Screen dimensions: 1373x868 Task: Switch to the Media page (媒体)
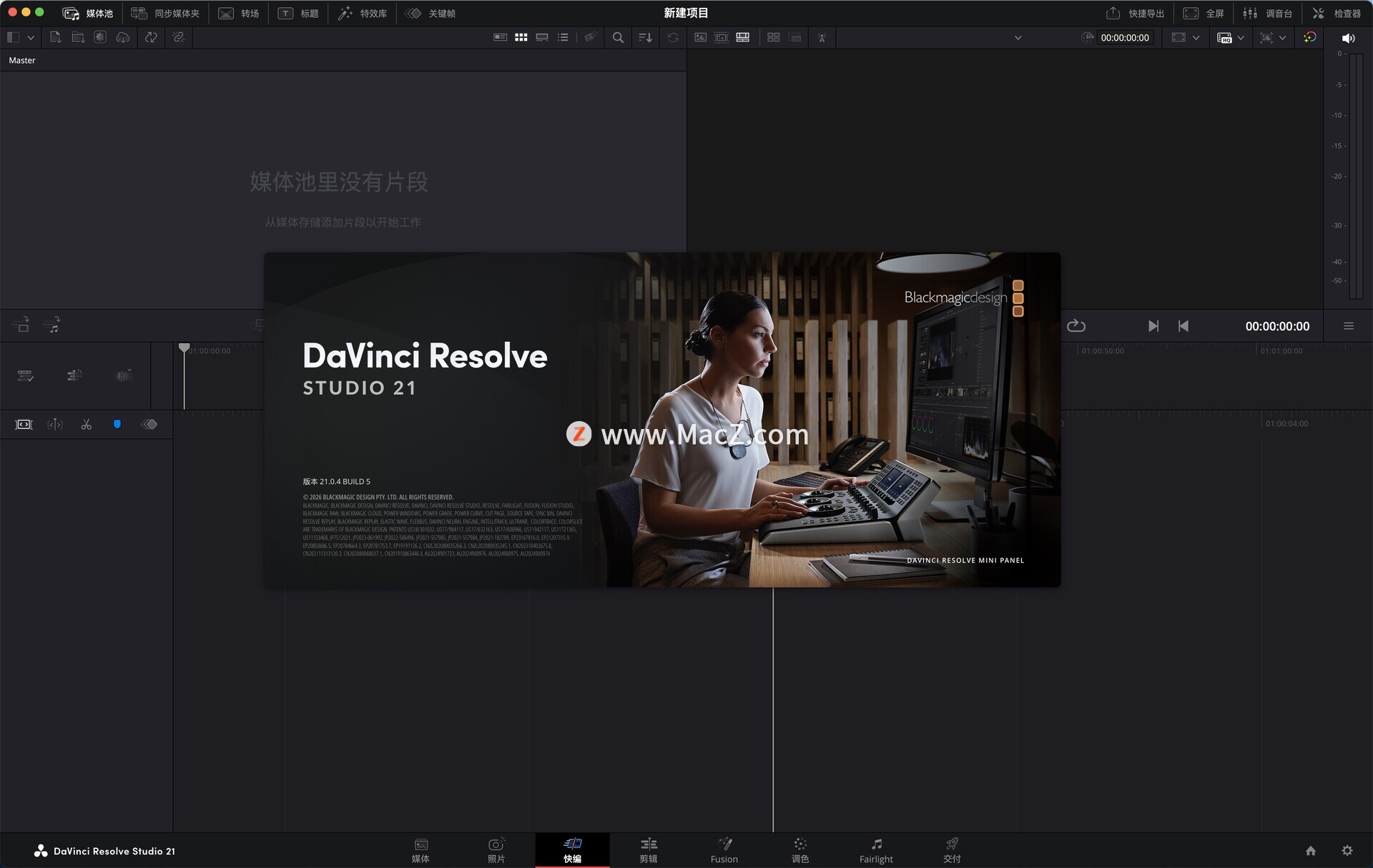420,851
